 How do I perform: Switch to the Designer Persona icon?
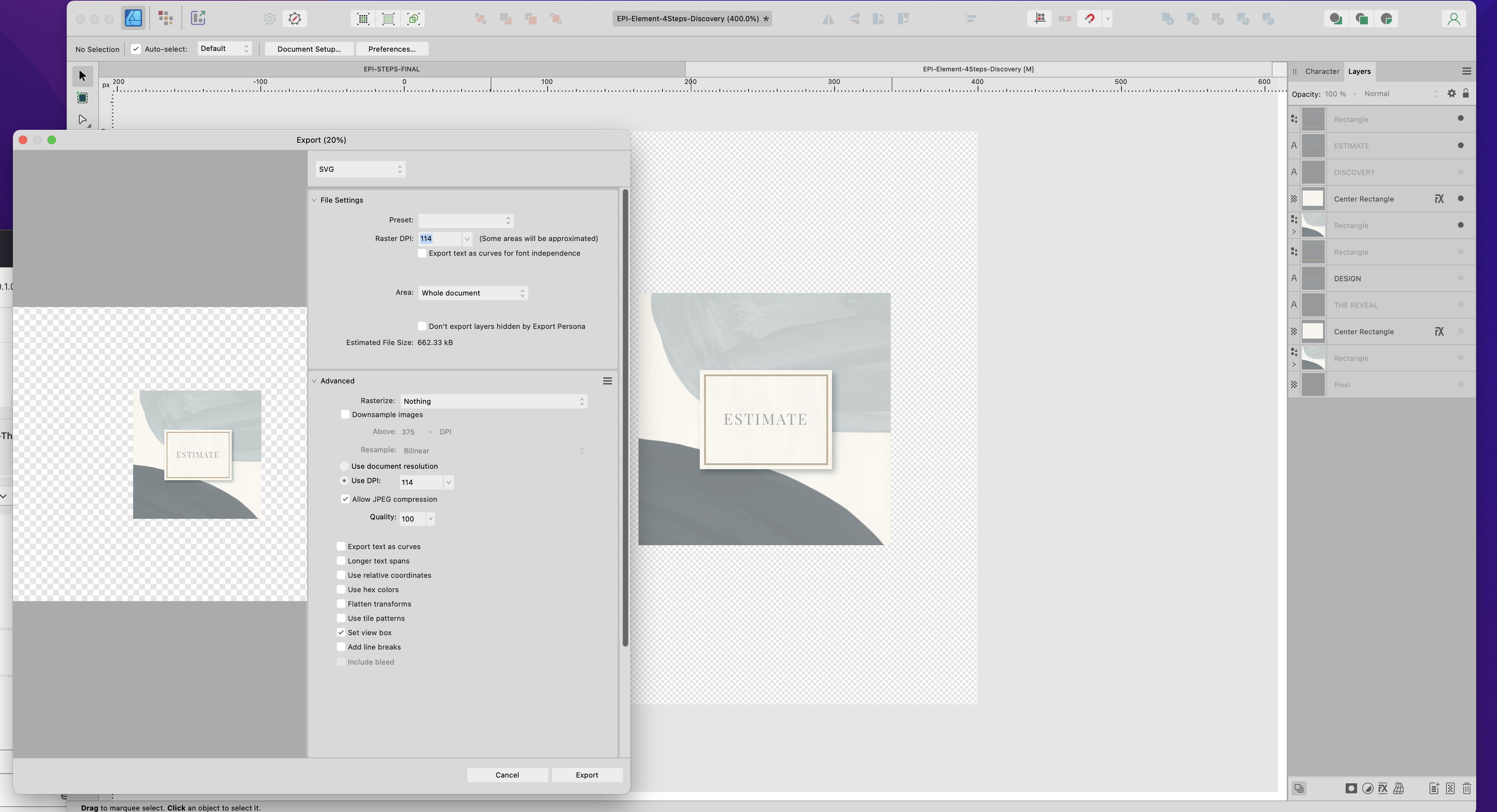(x=134, y=19)
